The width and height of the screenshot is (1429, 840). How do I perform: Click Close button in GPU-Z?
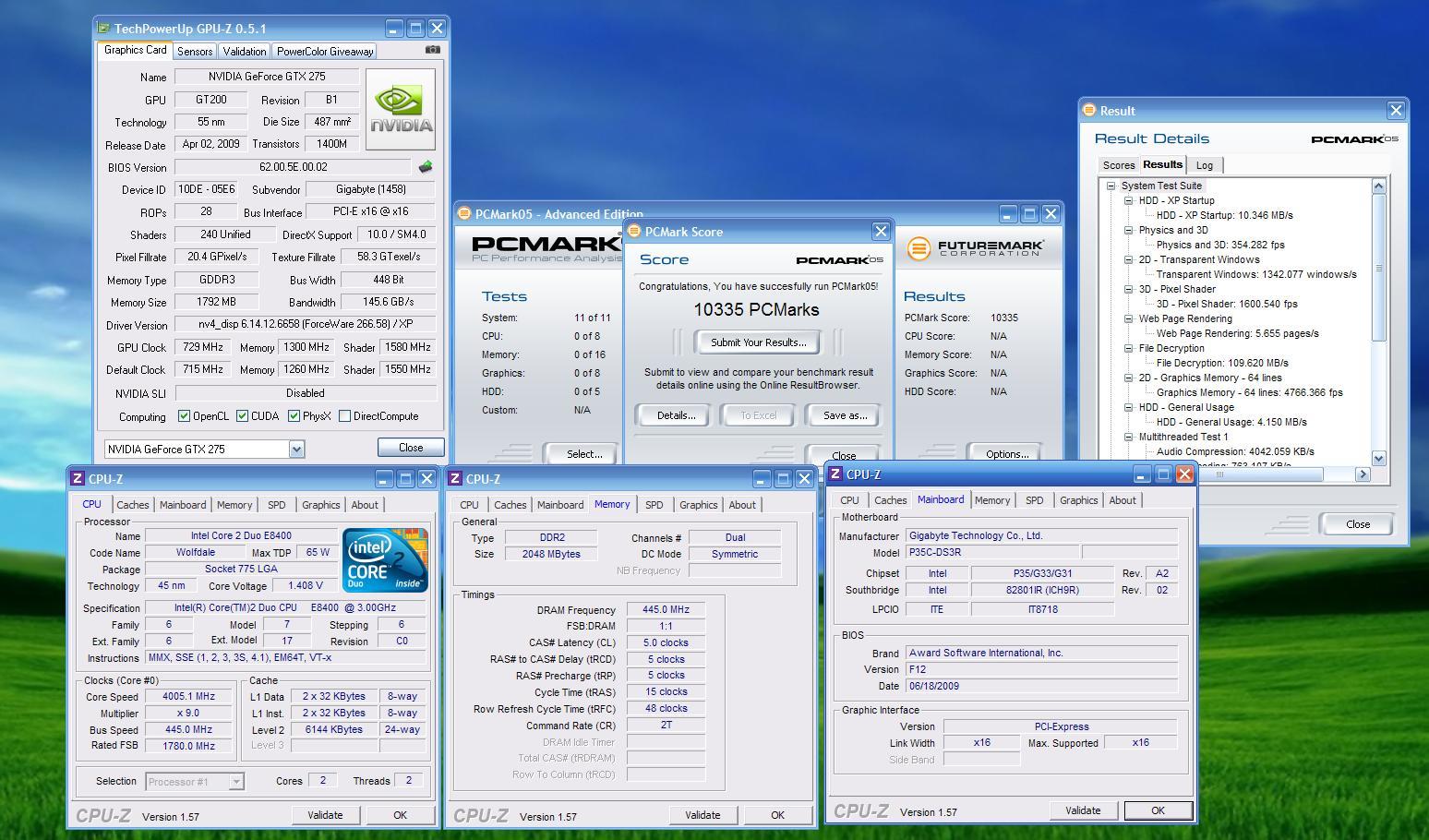411,448
